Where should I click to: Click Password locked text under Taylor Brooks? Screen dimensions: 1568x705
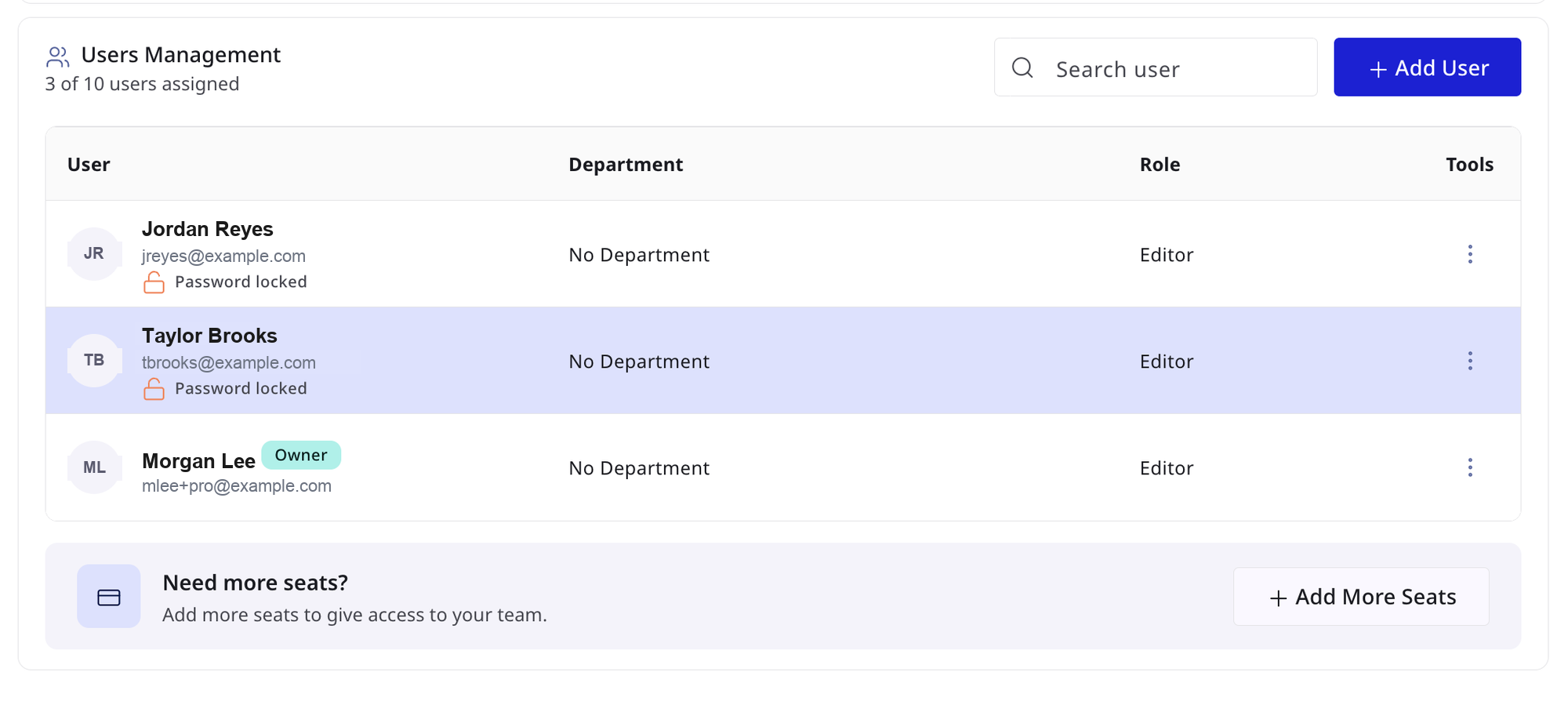click(x=241, y=388)
